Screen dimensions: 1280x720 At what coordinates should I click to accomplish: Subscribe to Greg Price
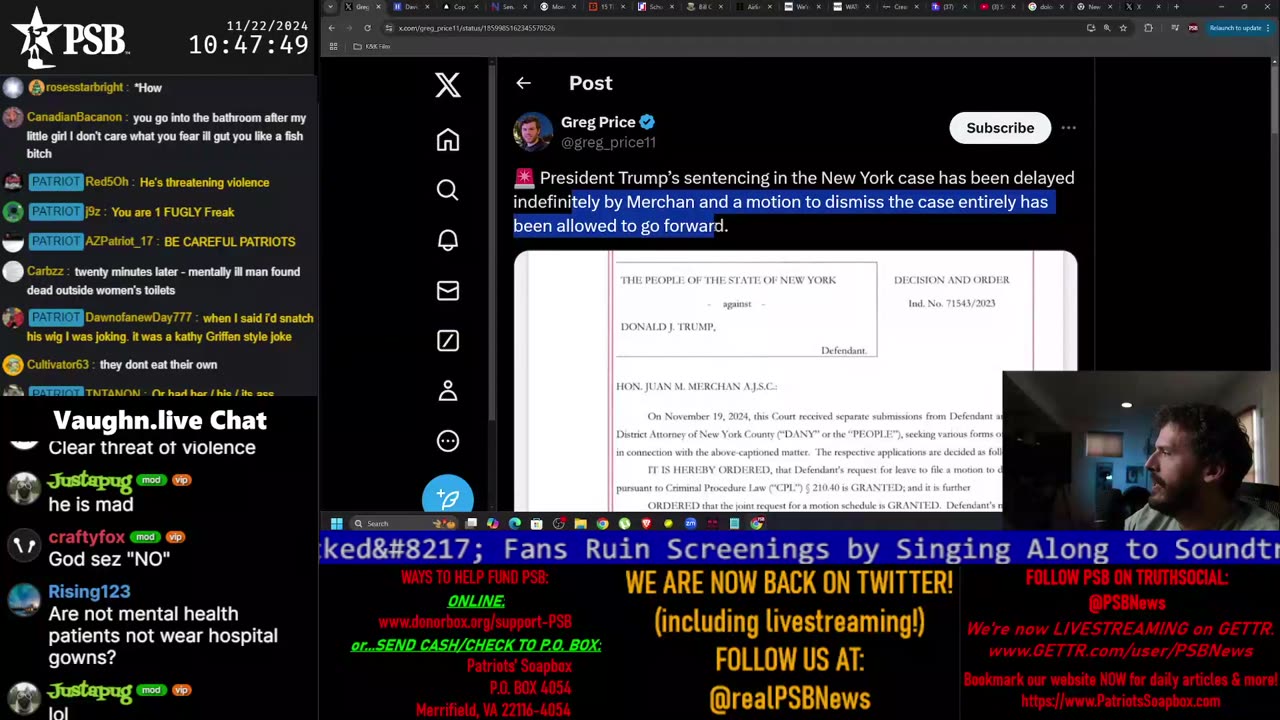[1000, 128]
